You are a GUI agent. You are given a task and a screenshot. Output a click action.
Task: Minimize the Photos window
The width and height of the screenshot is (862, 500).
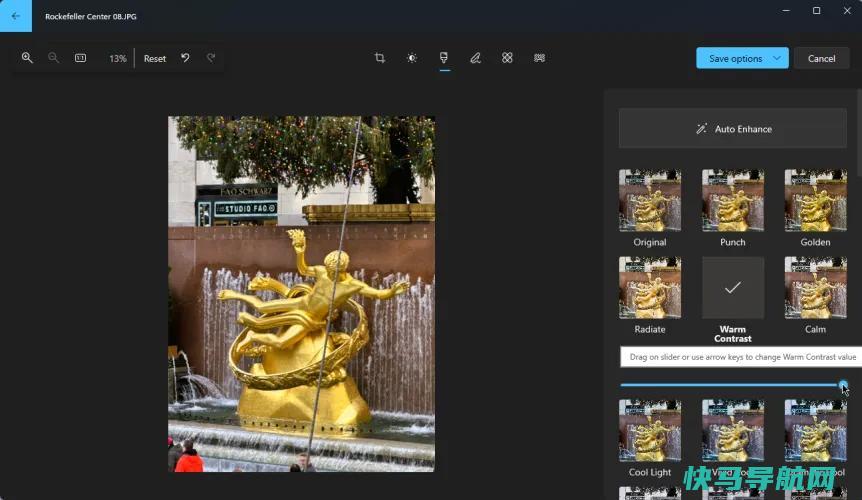(786, 10)
